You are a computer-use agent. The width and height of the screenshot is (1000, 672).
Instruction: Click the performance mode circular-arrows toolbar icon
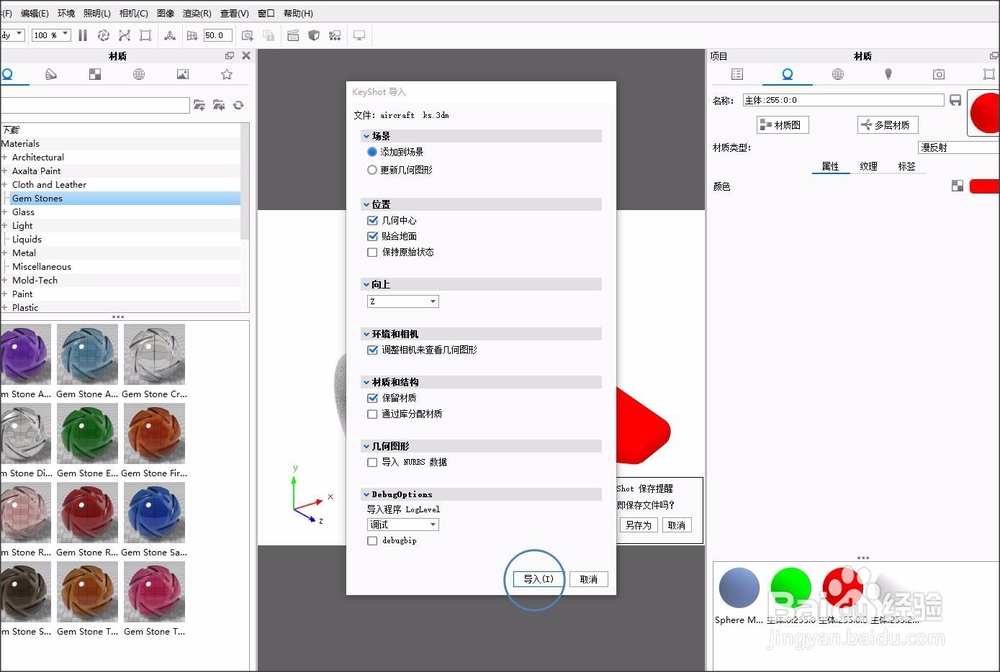pyautogui.click(x=103, y=35)
